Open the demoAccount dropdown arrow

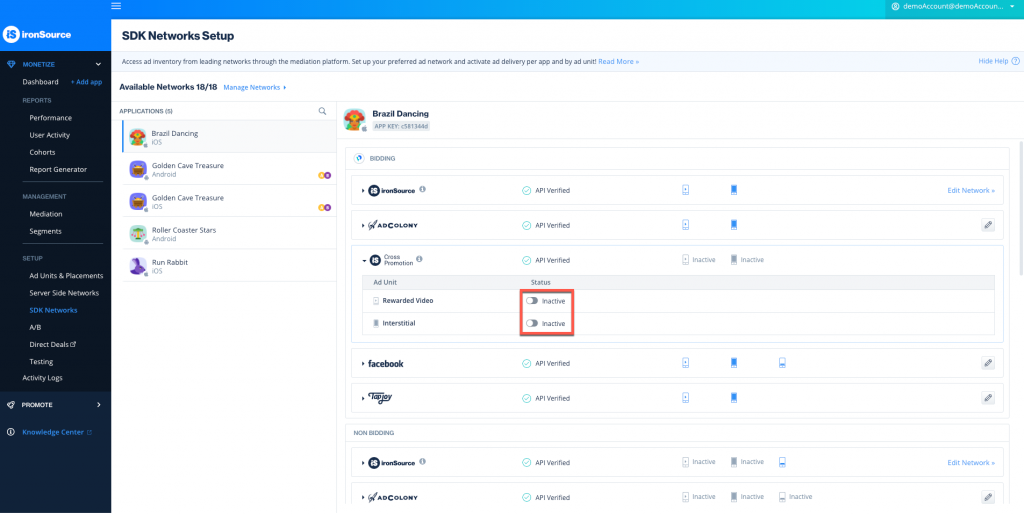(x=1012, y=6)
